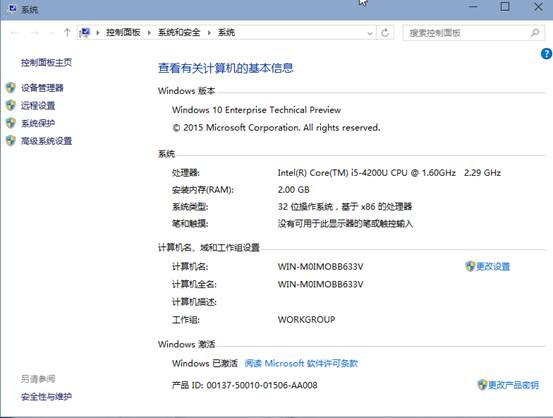Screen dimensions: 553x418
Task: Click the forward arrow navigation icon
Action: [x=34, y=33]
